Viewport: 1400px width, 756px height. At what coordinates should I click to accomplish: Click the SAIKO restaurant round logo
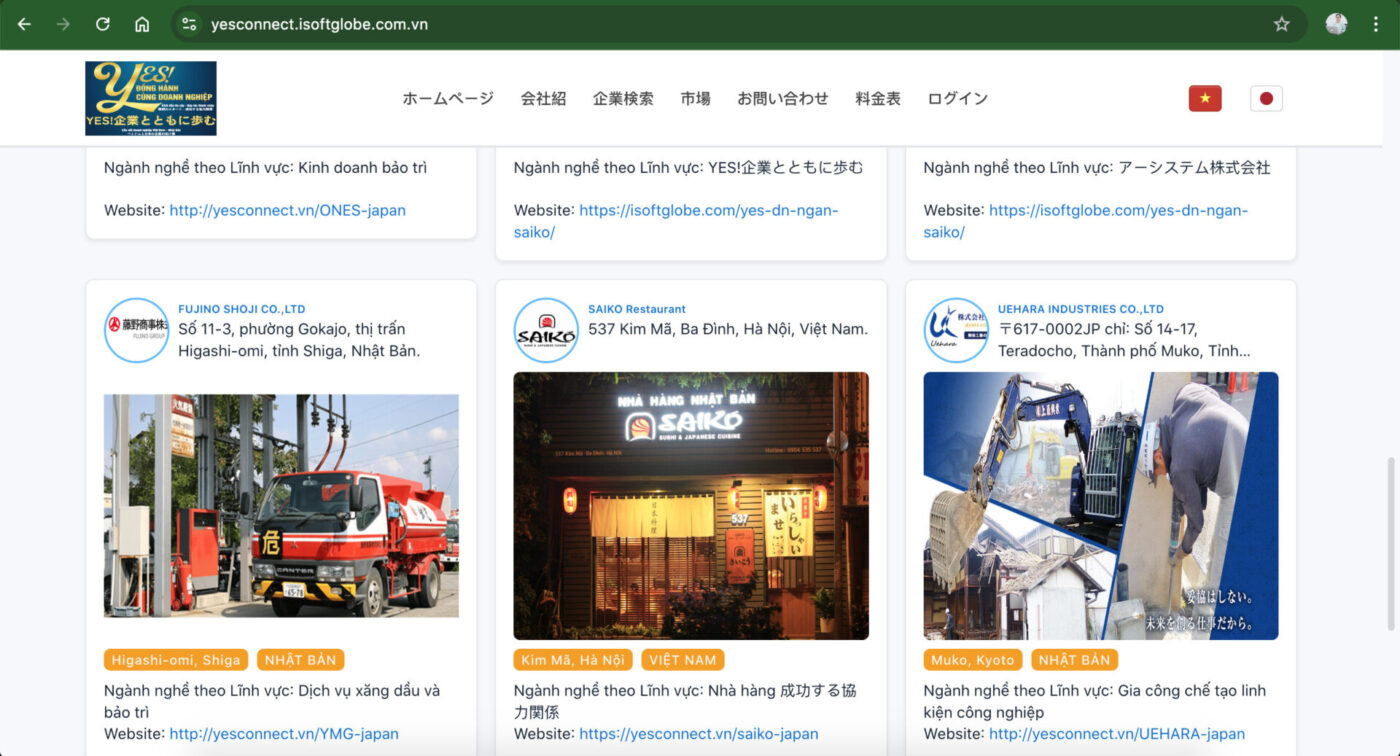[x=546, y=330]
